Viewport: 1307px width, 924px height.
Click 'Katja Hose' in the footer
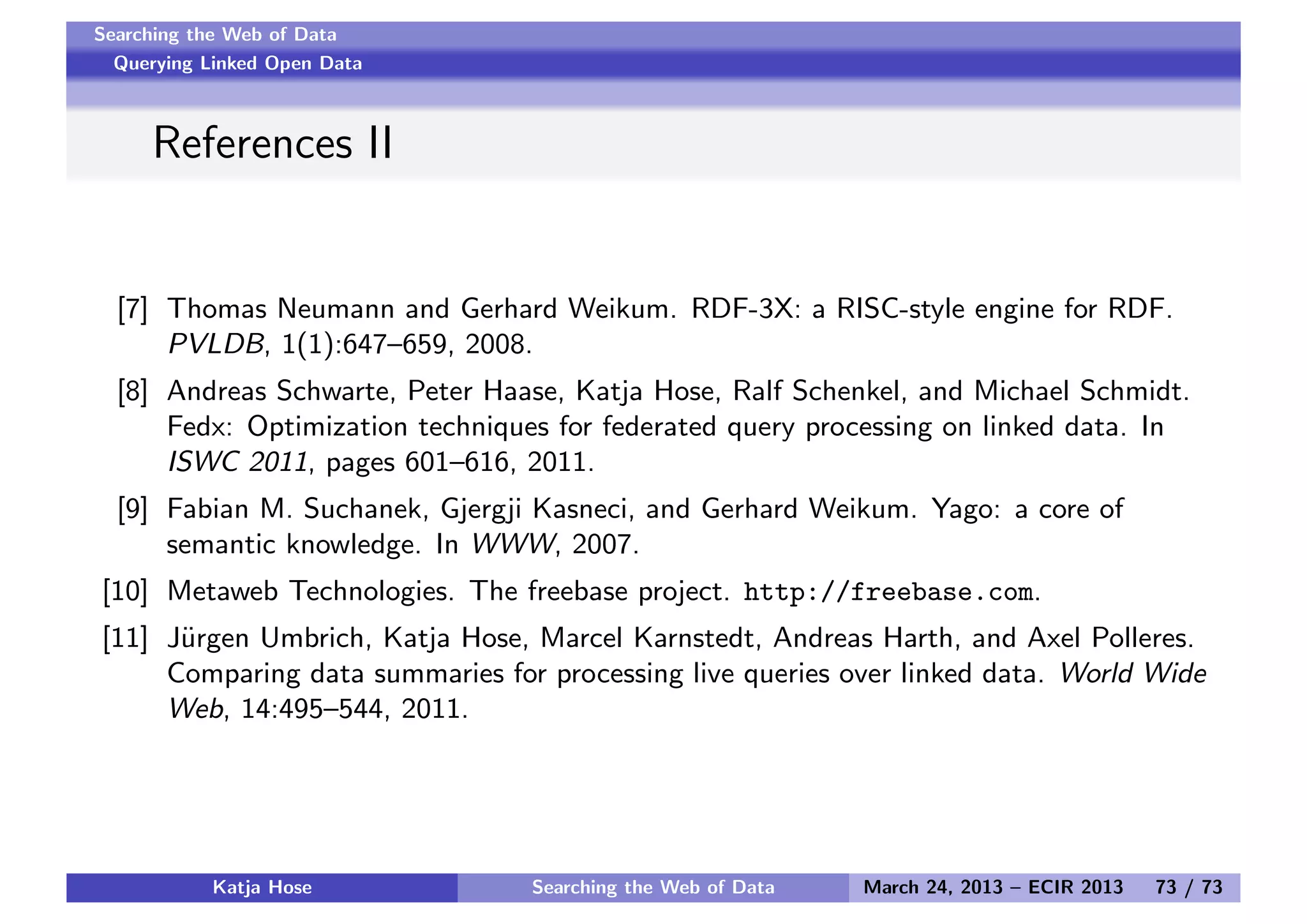262,888
